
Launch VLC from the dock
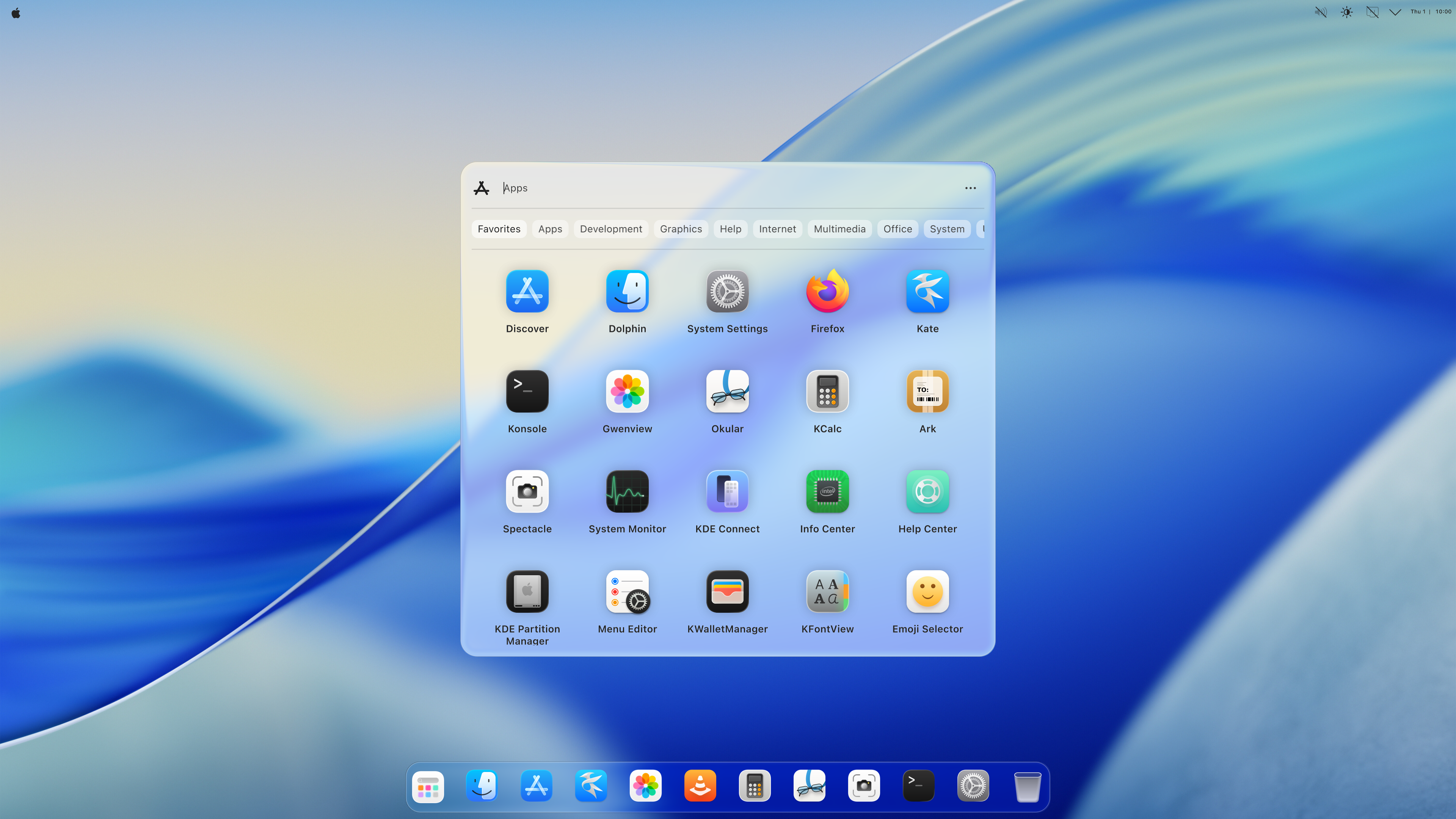[x=700, y=786]
